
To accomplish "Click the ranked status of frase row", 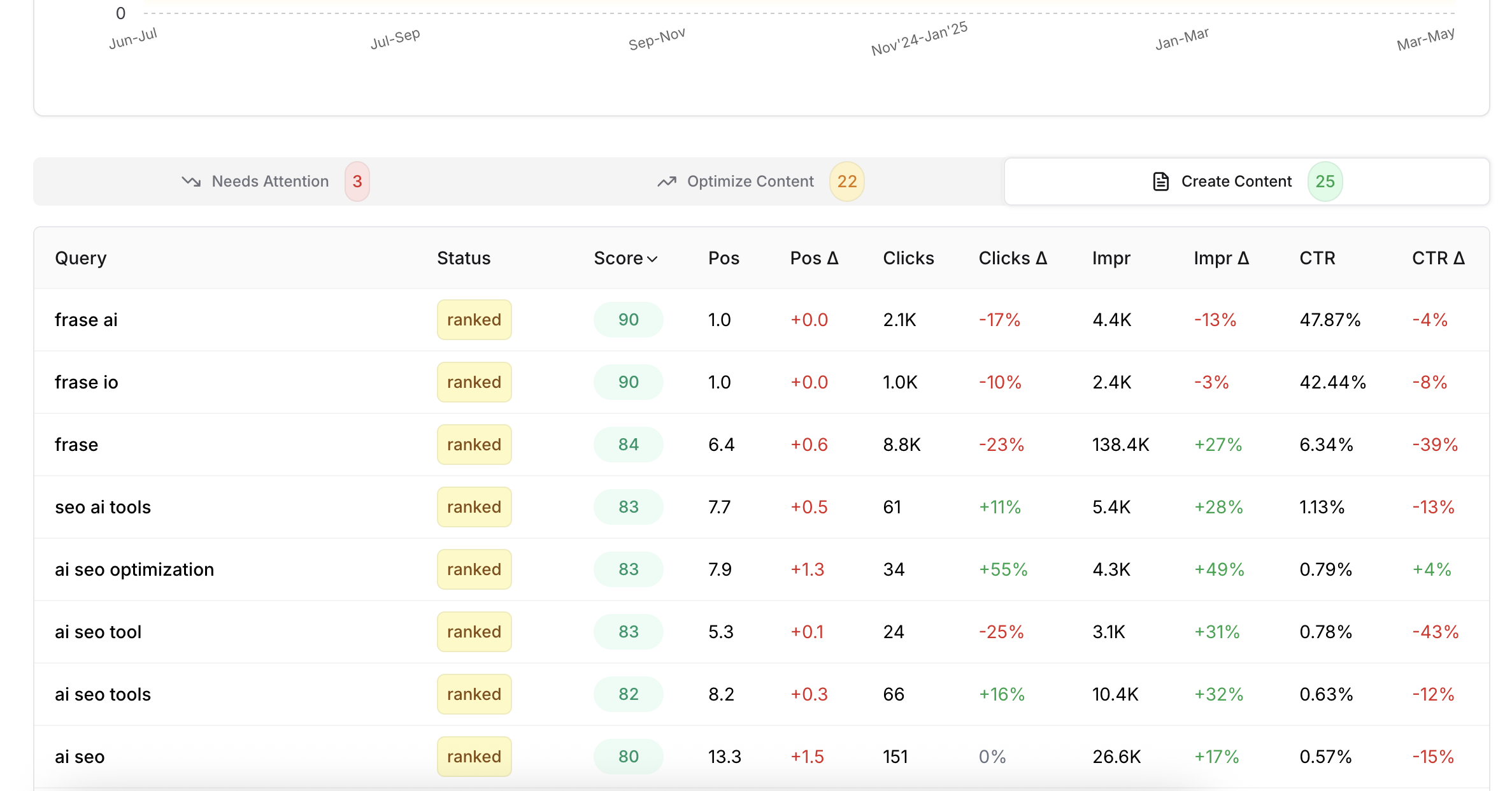I will (x=474, y=445).
